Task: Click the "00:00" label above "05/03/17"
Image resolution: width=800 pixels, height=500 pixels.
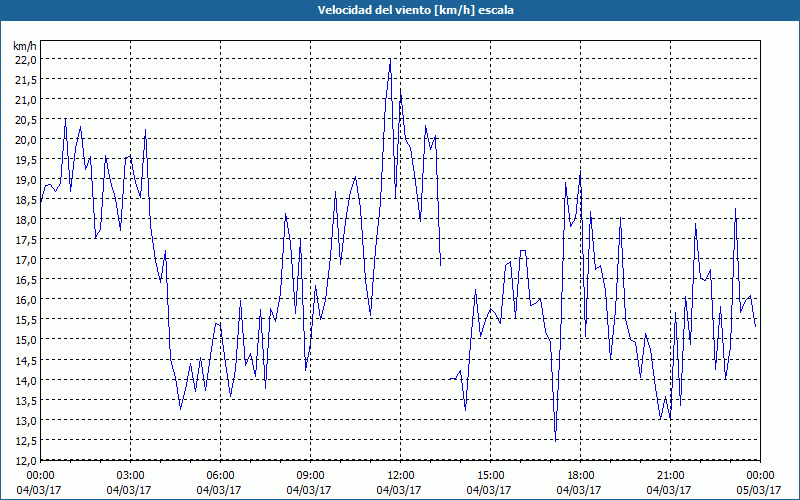Action: click(x=760, y=476)
